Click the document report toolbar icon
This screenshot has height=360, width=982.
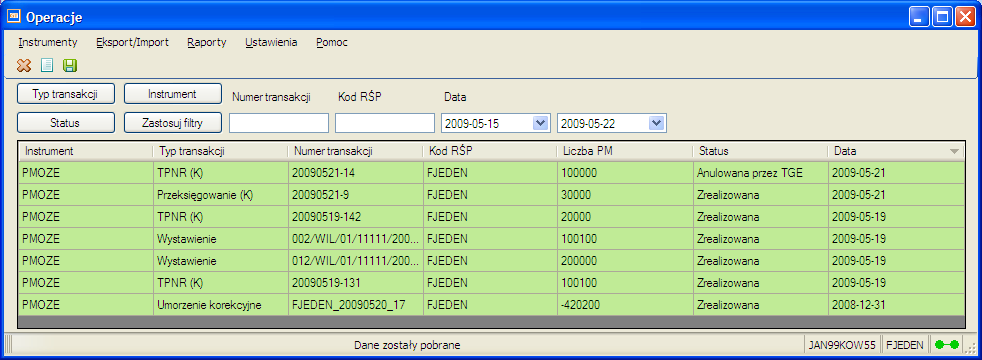47,65
